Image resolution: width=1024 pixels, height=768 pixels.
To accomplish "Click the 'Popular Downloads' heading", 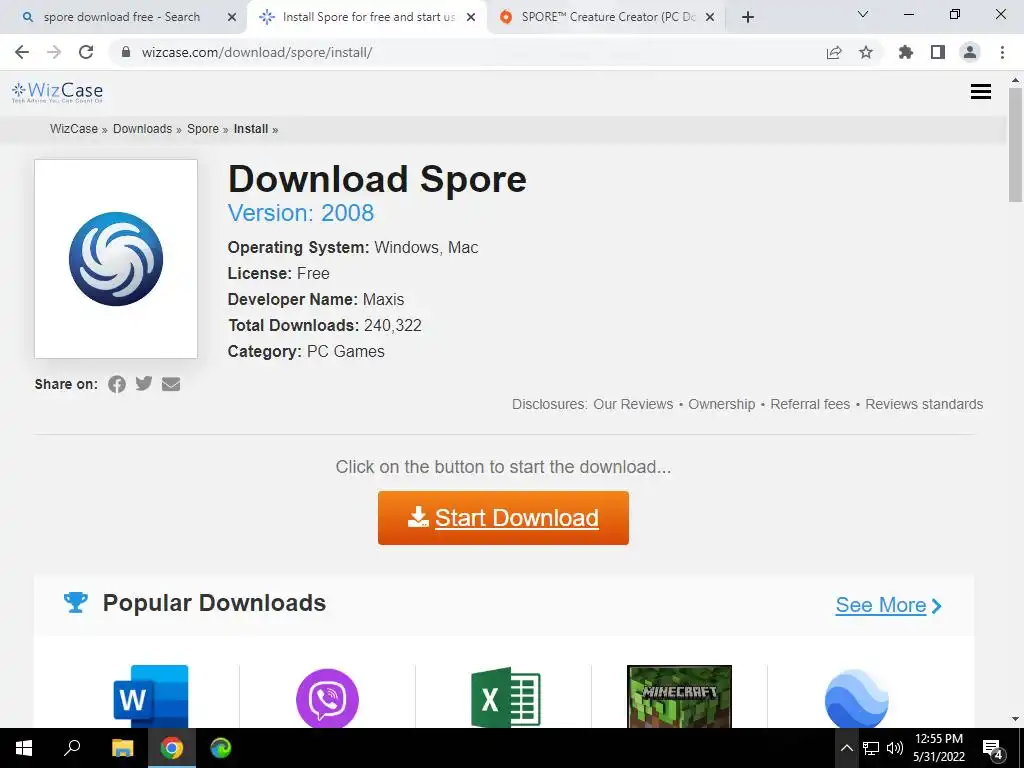I will point(214,603).
